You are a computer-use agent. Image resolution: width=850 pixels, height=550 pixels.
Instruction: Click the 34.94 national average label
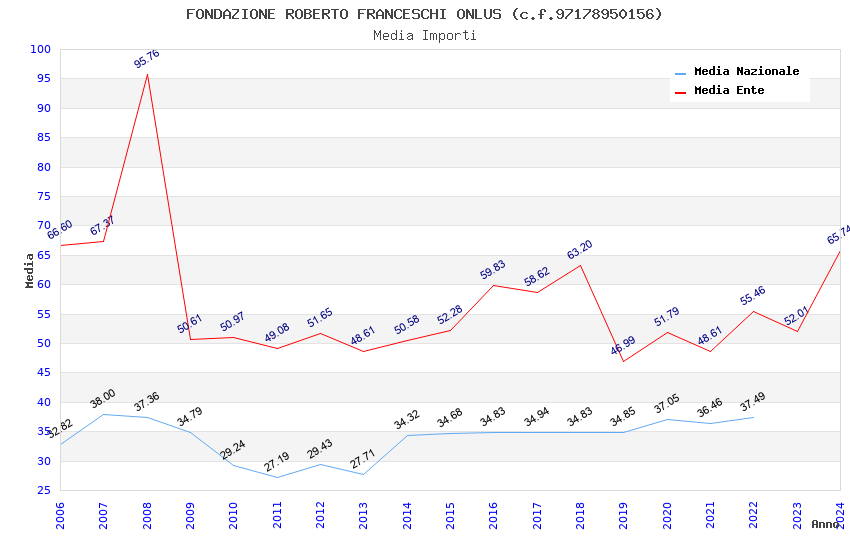pyautogui.click(x=537, y=417)
